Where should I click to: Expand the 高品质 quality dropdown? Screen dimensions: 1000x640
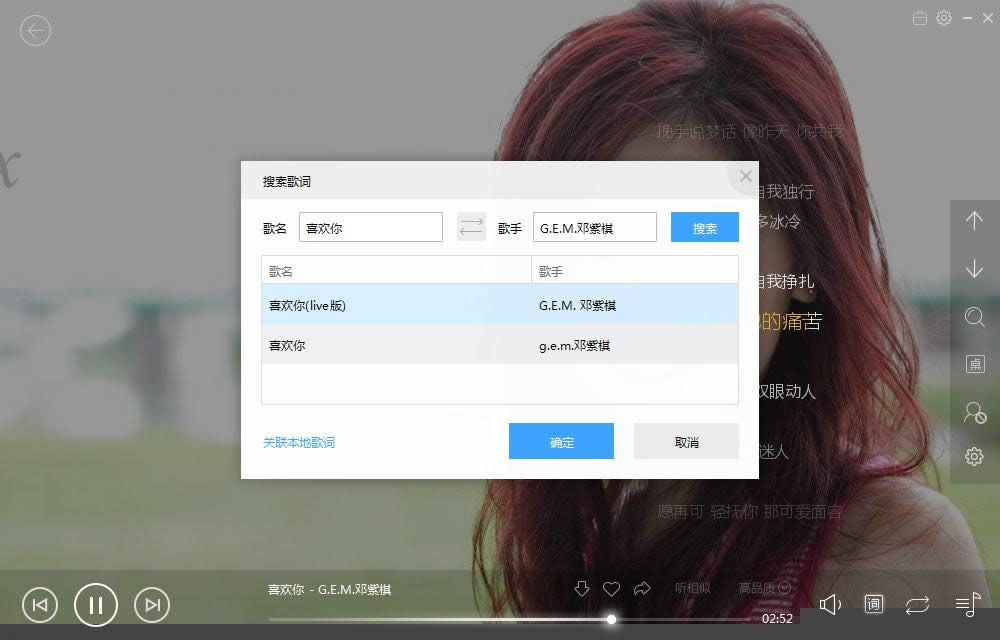[x=764, y=588]
